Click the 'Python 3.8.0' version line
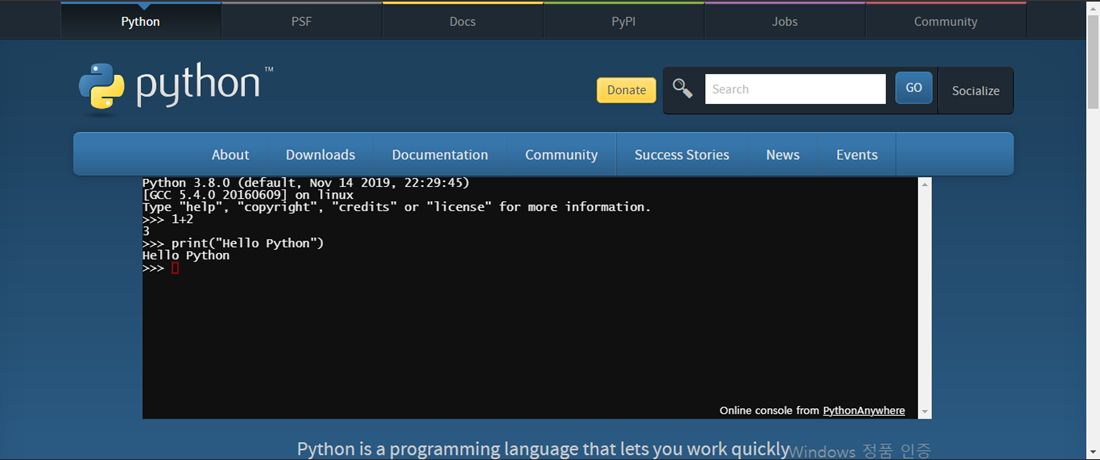 click(x=306, y=183)
